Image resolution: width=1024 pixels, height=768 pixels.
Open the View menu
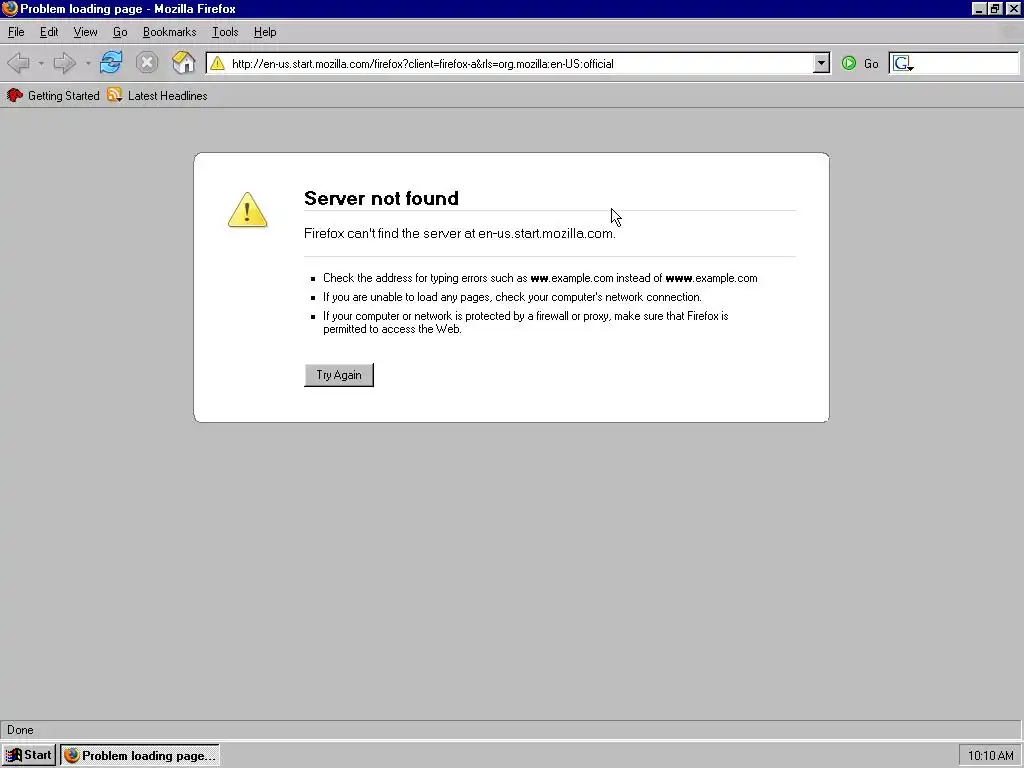(86, 32)
